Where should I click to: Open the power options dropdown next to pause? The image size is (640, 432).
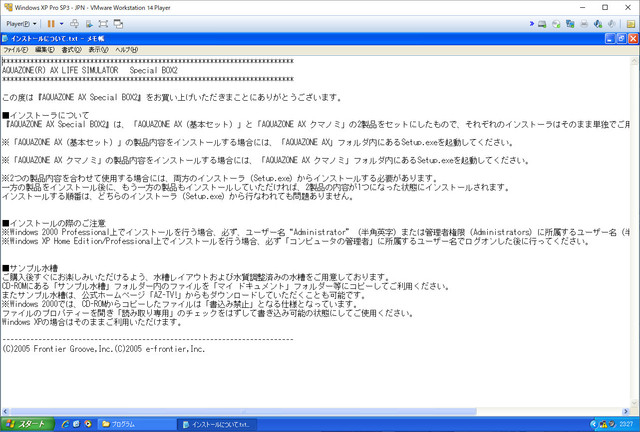click(62, 24)
